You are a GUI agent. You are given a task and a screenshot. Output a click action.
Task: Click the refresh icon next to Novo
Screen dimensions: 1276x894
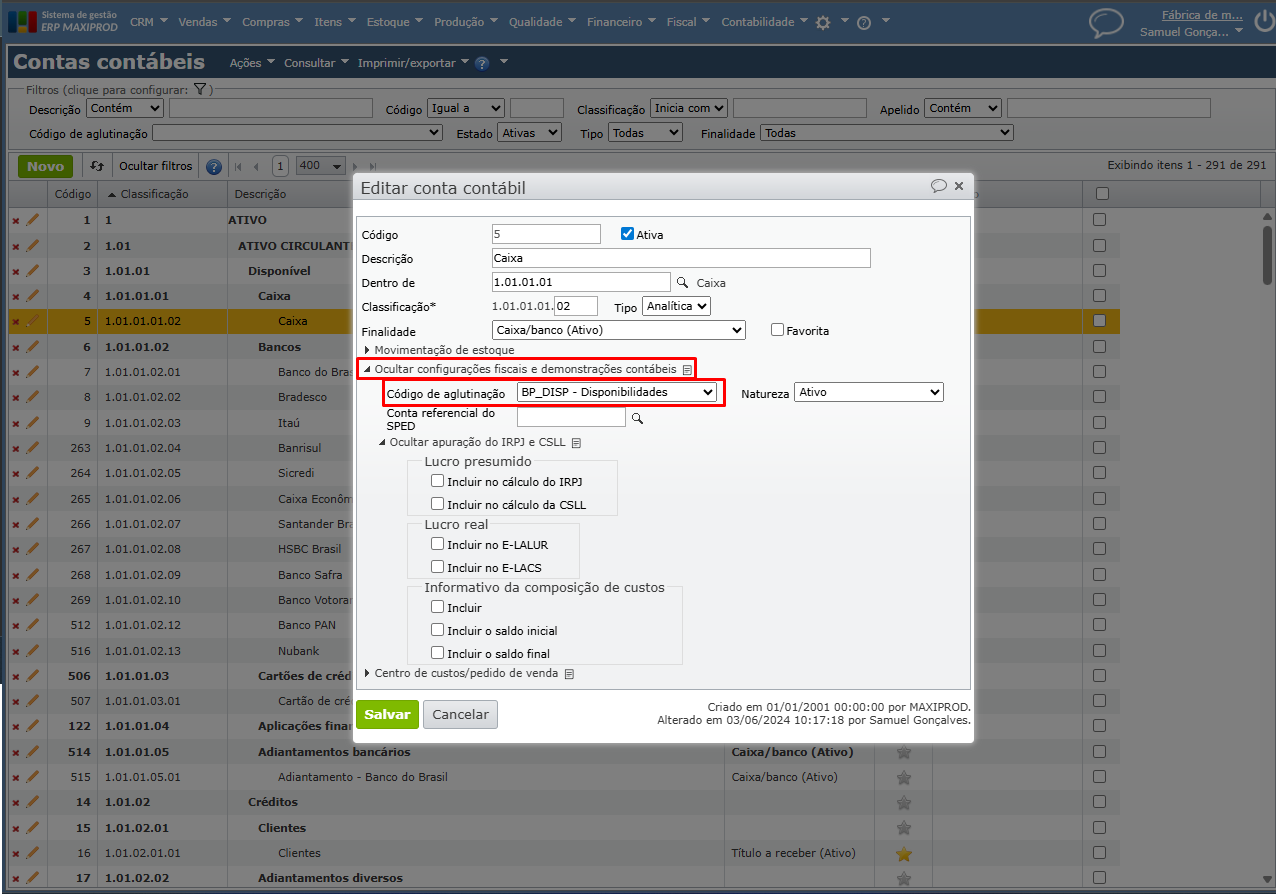coord(97,166)
